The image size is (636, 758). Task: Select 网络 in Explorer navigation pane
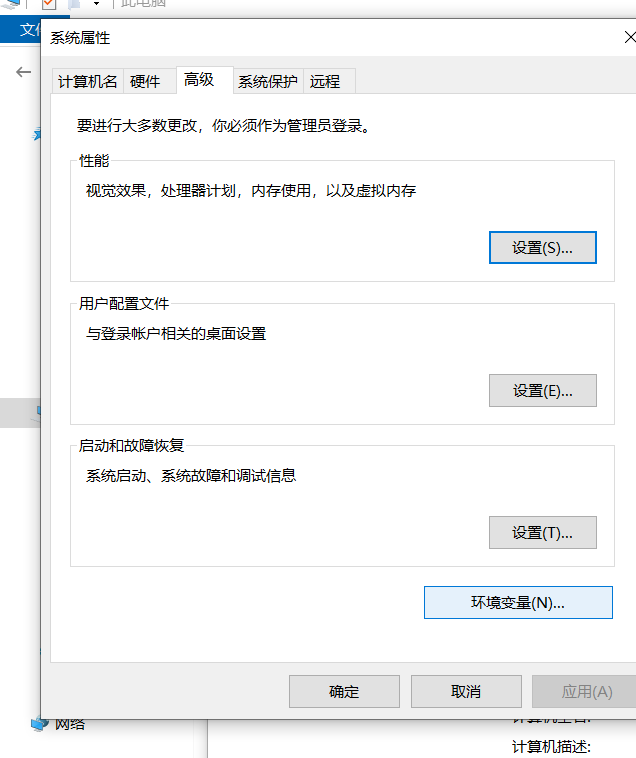pos(58,724)
